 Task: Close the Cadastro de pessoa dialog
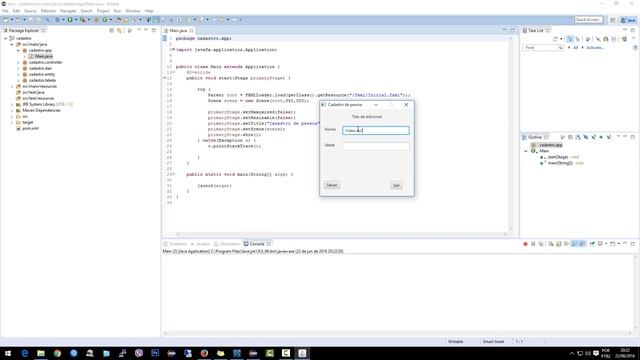[x=406, y=105]
